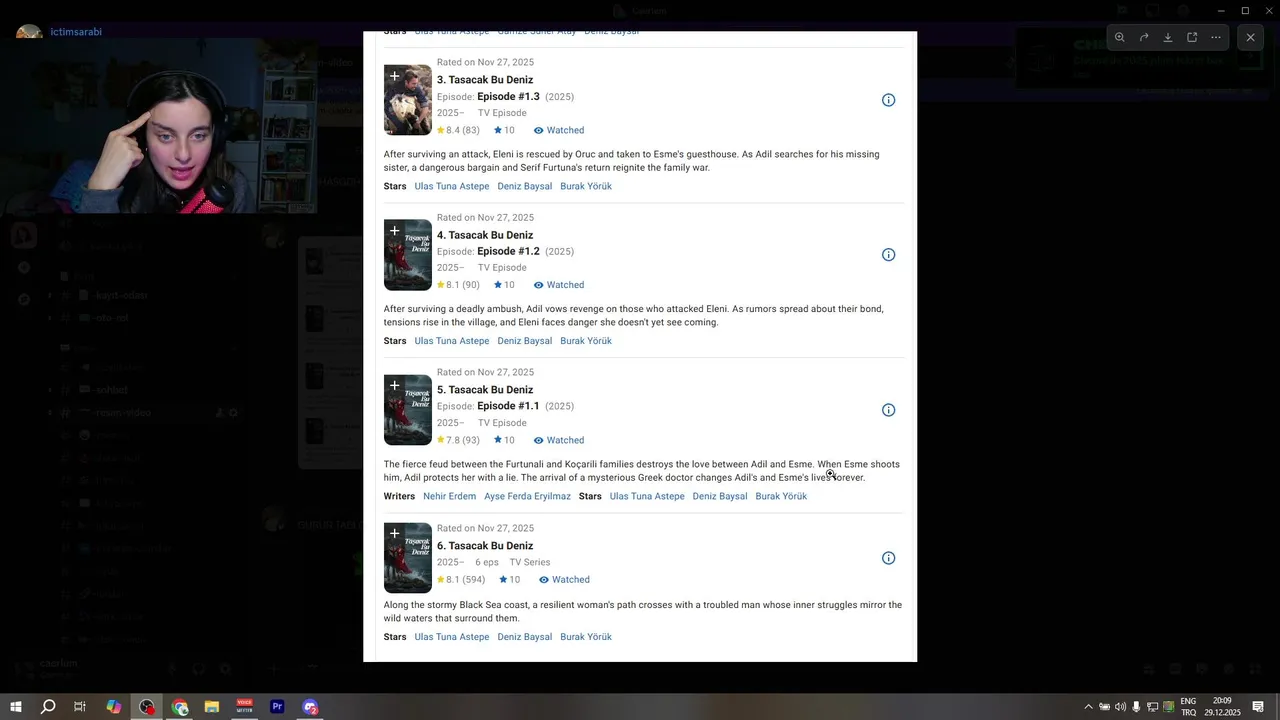Launch Copilot from the taskbar
This screenshot has height=720, width=1280.
114,707
